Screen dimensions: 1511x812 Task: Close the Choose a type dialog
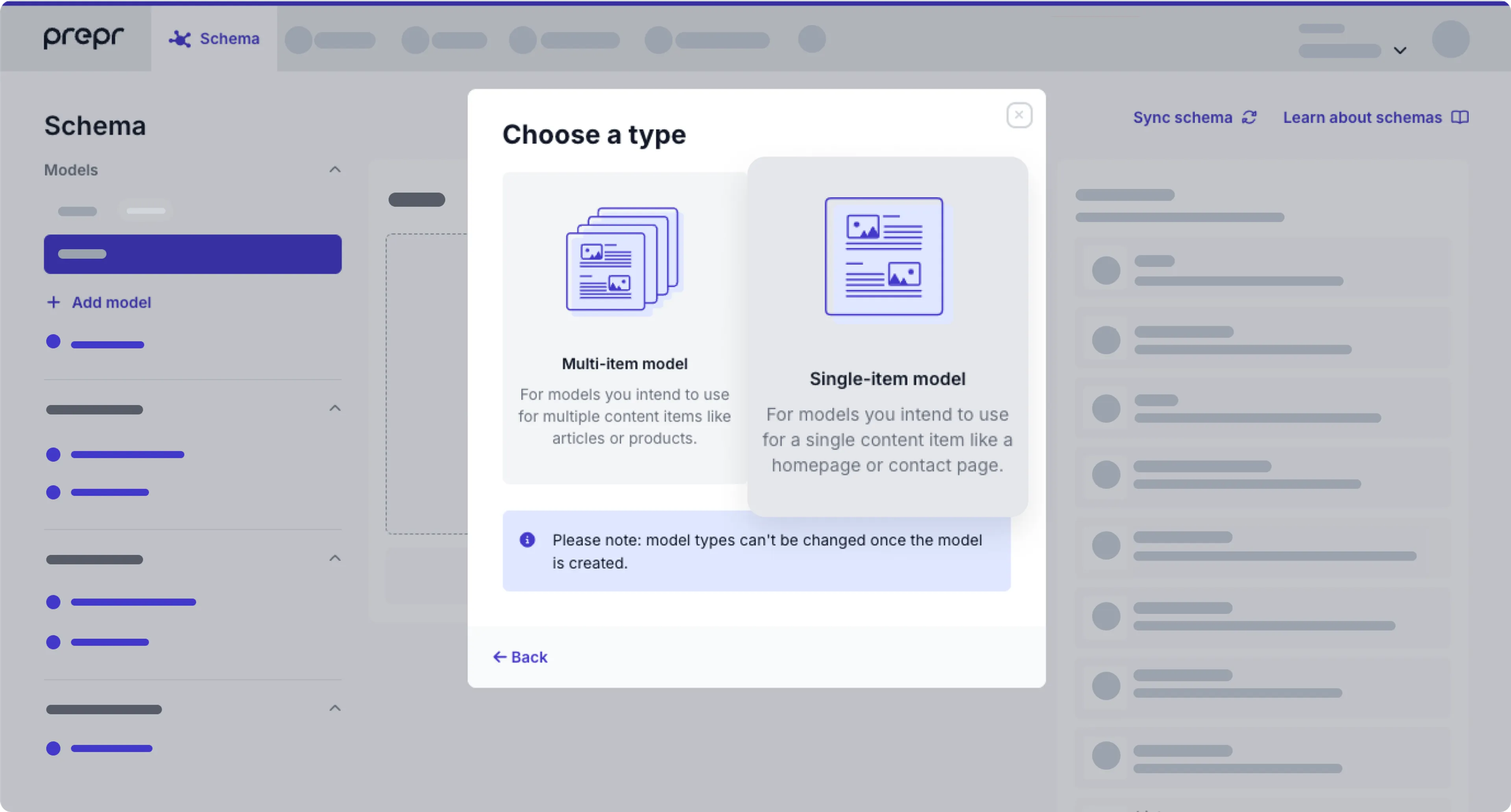pyautogui.click(x=1019, y=115)
